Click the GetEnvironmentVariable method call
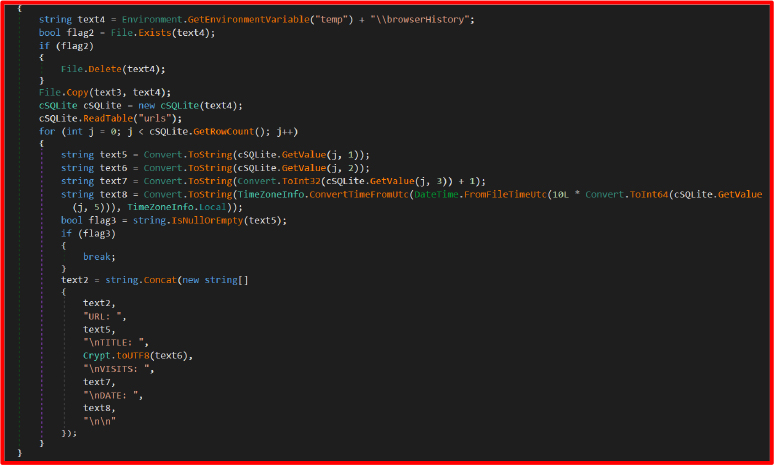The image size is (774, 465). click(248, 20)
